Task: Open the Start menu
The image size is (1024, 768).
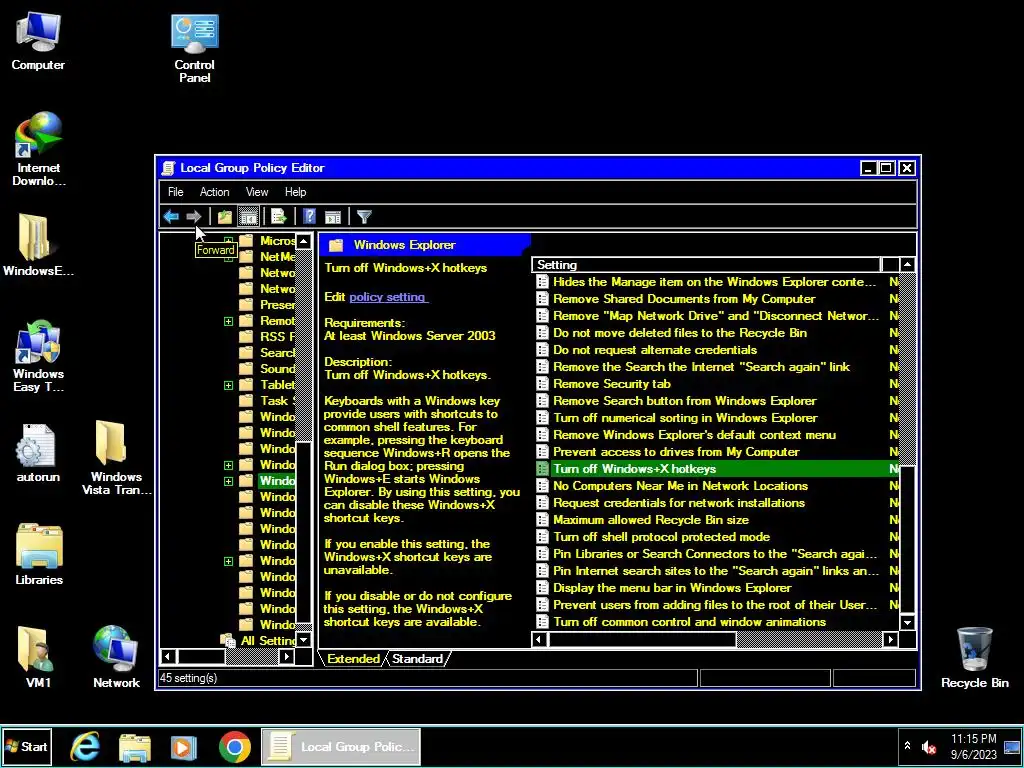Action: [x=27, y=746]
